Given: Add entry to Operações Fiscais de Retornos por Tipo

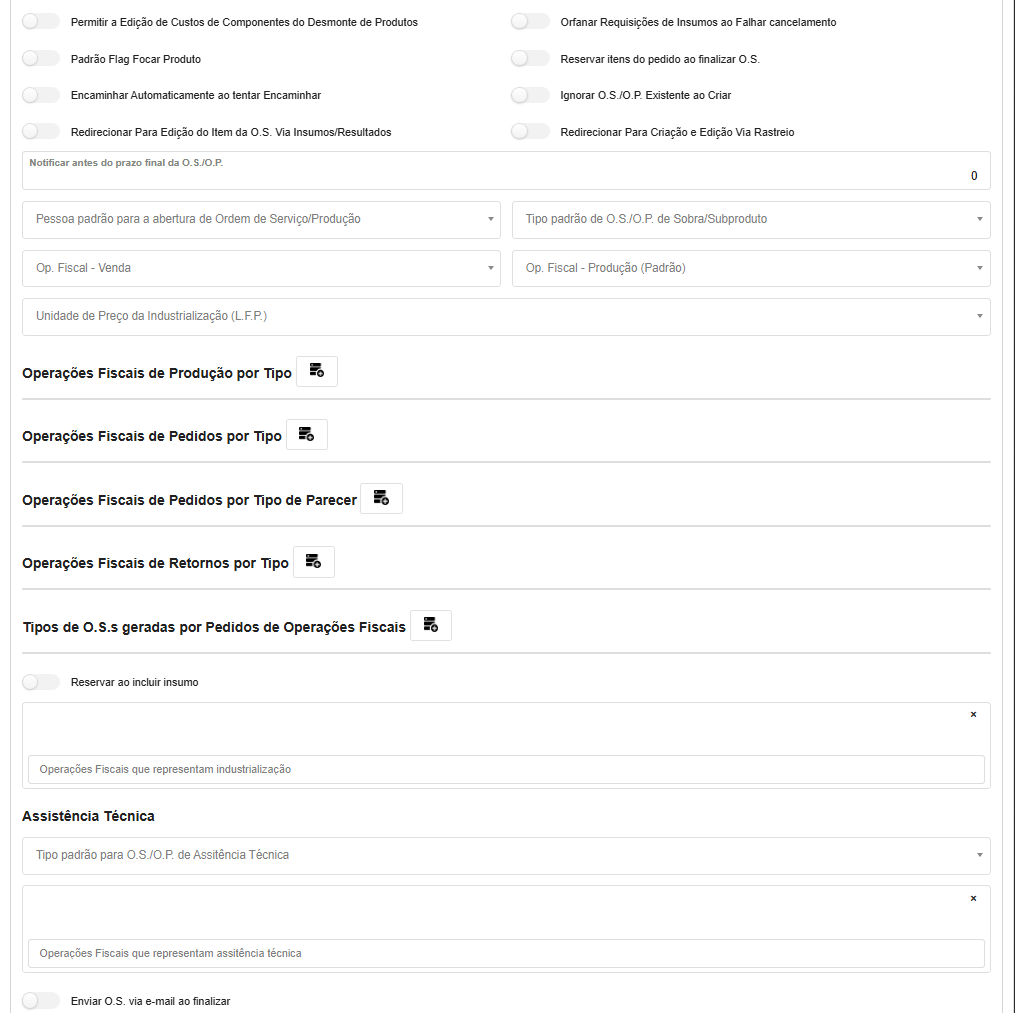Looking at the screenshot, I should click(313, 562).
